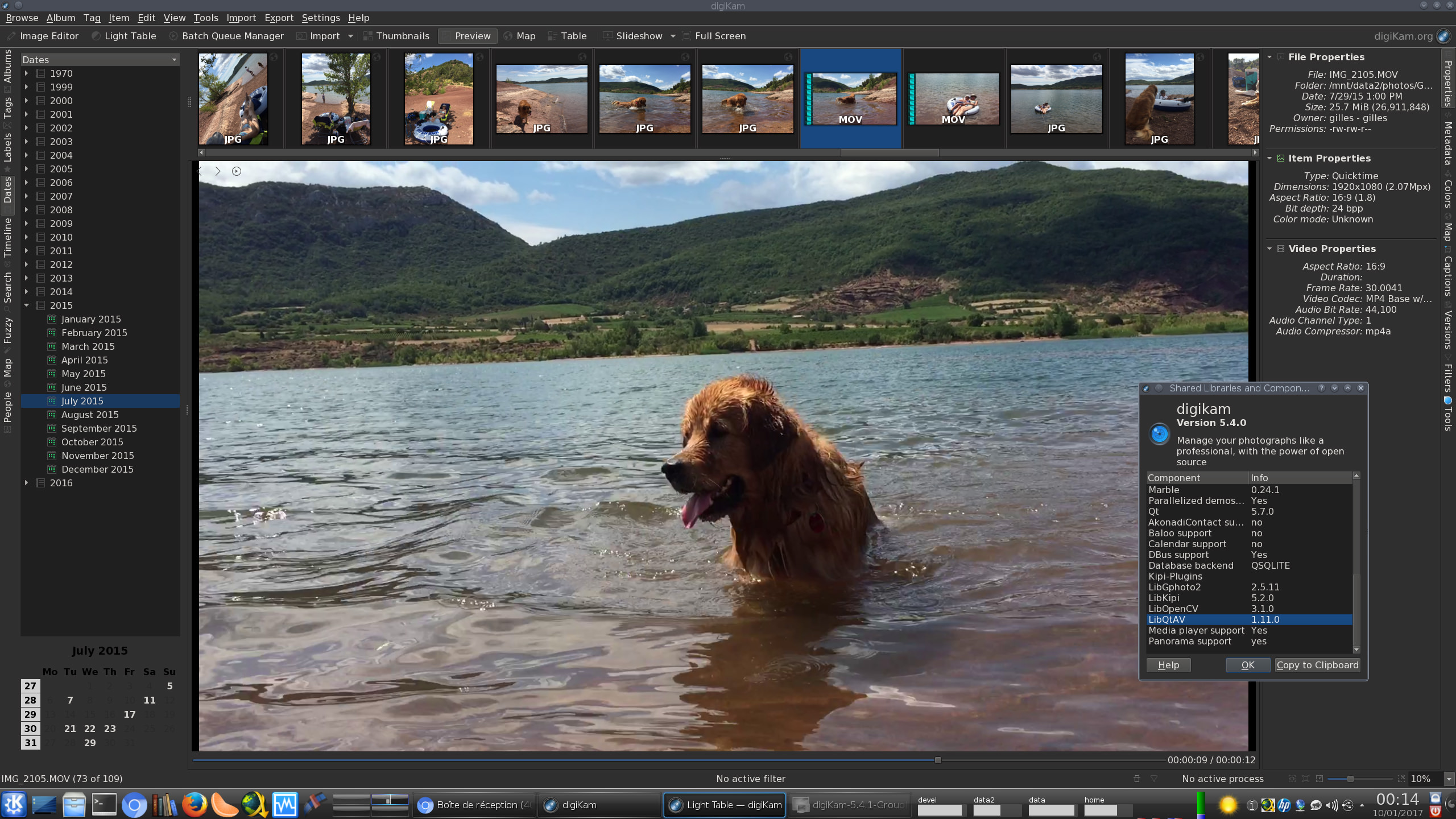Viewport: 1456px width, 819px height.
Task: Toggle Light Table panel view
Action: point(130,35)
